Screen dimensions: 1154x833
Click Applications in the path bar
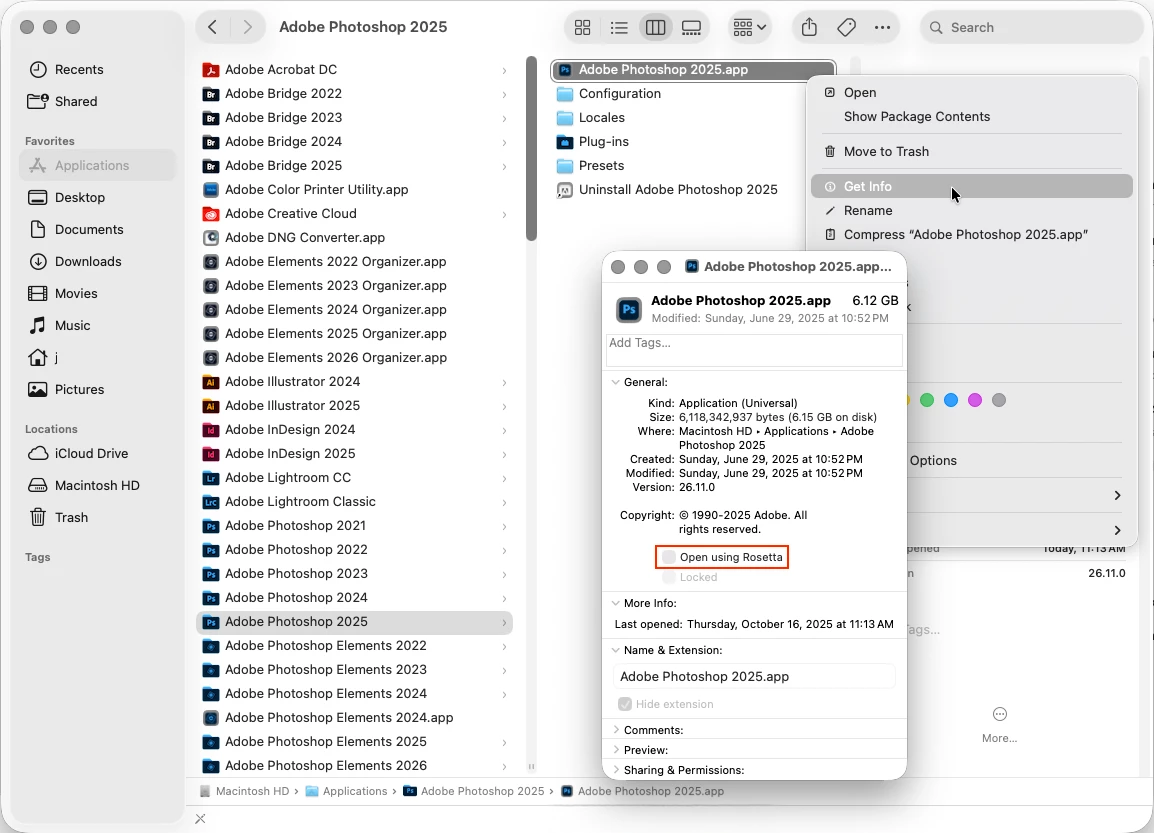pyautogui.click(x=347, y=791)
